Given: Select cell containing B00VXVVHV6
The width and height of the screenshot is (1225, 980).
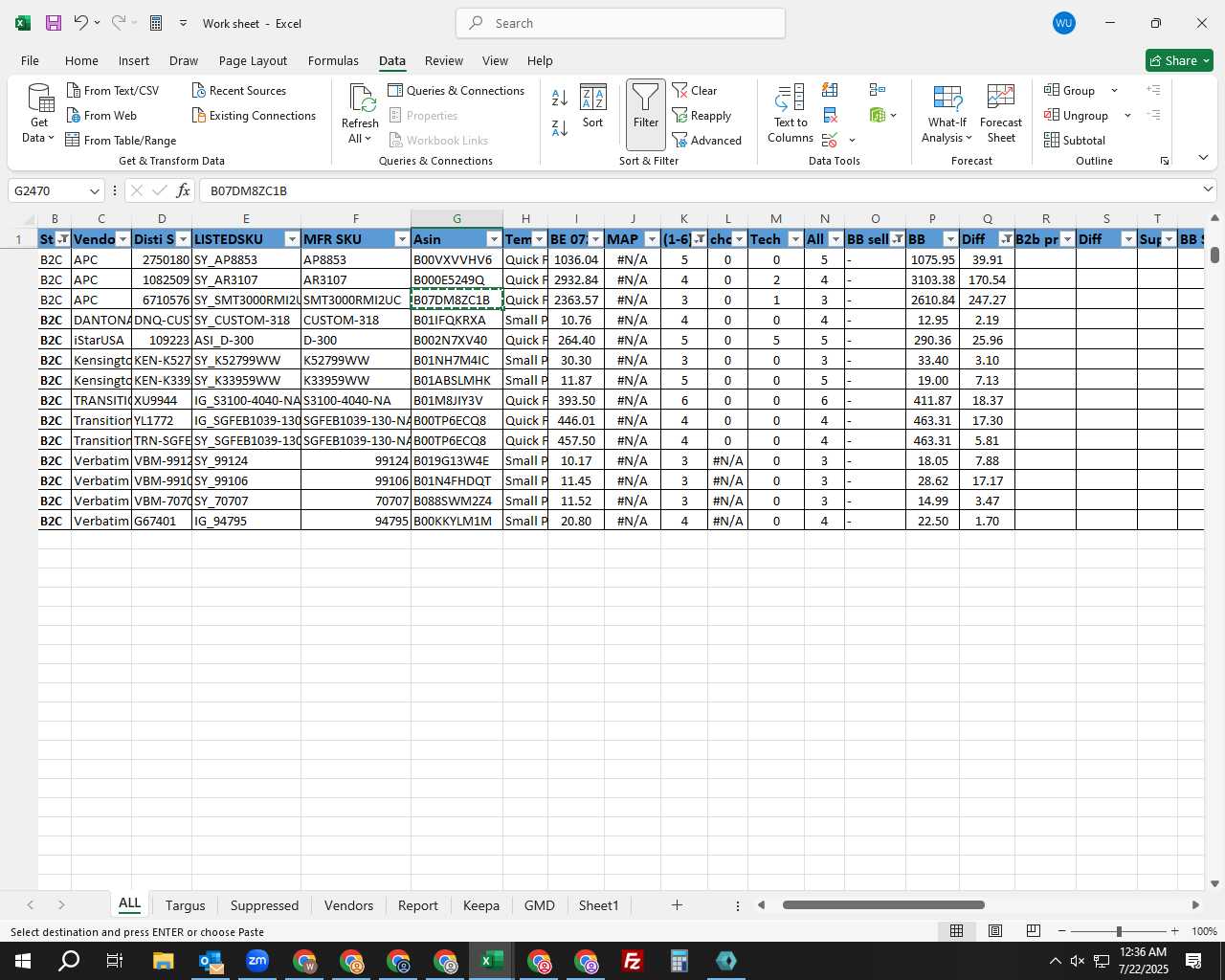Looking at the screenshot, I should (x=457, y=259).
